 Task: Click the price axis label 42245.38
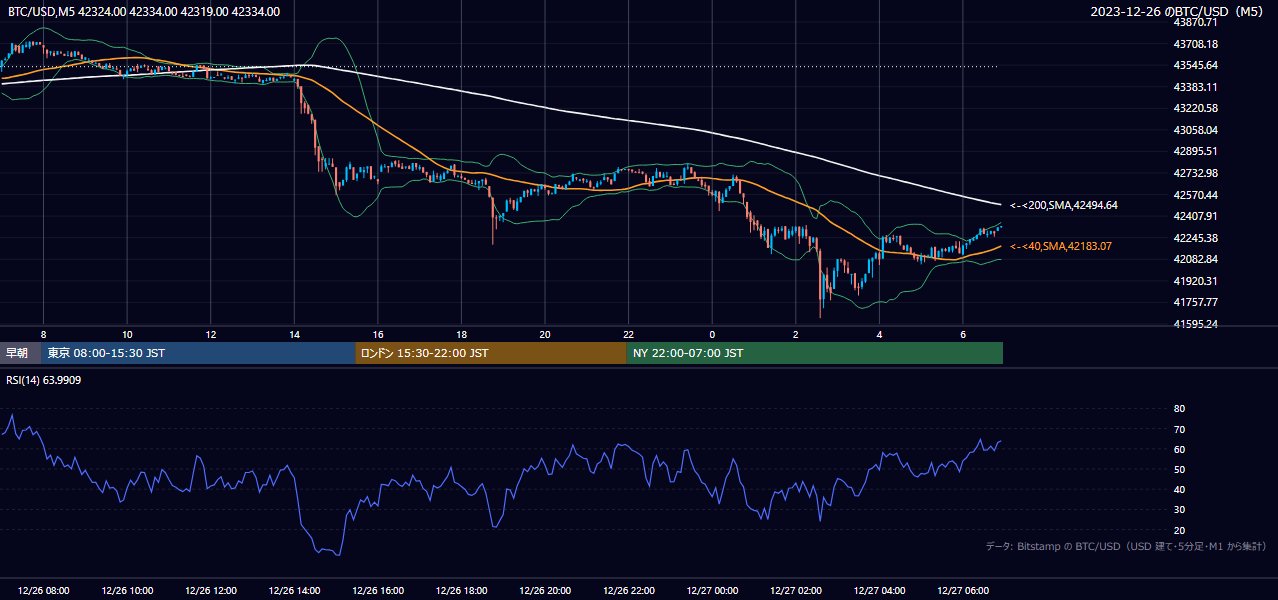1195,238
